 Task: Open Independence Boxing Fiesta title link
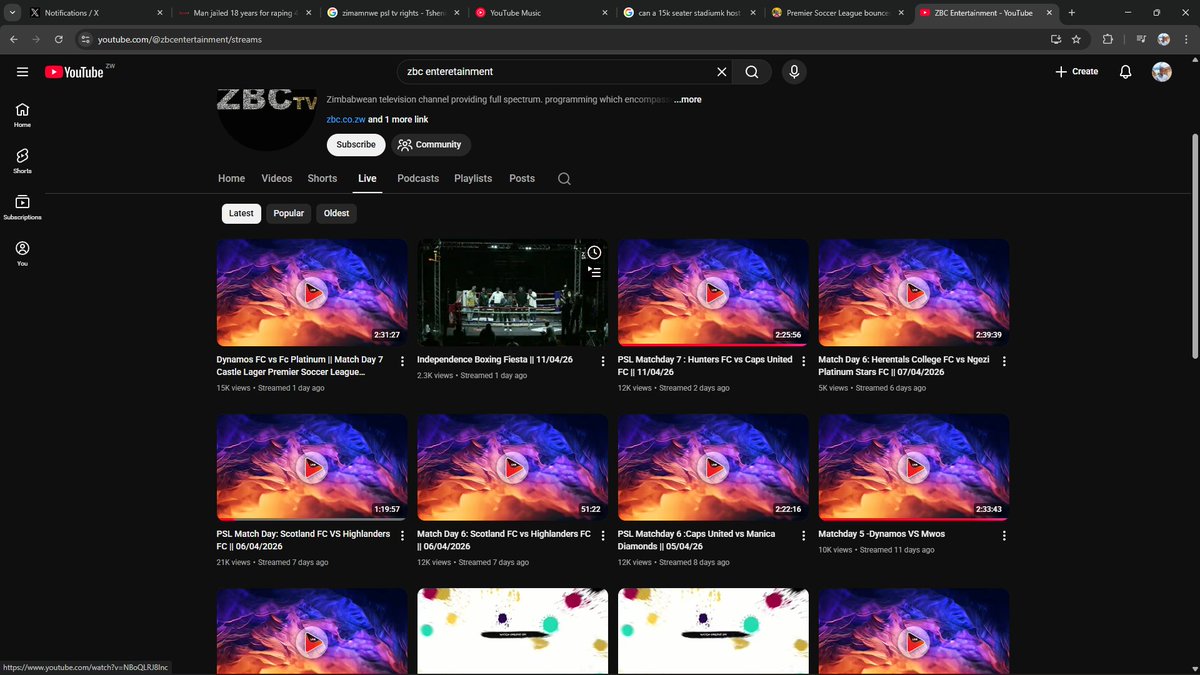(496, 360)
